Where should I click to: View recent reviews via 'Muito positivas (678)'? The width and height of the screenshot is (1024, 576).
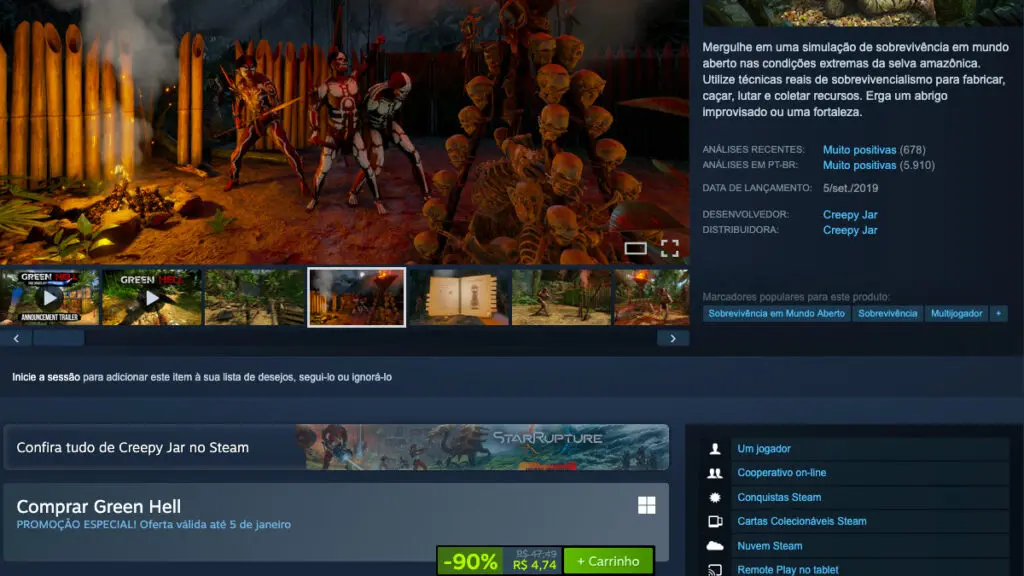click(x=860, y=149)
